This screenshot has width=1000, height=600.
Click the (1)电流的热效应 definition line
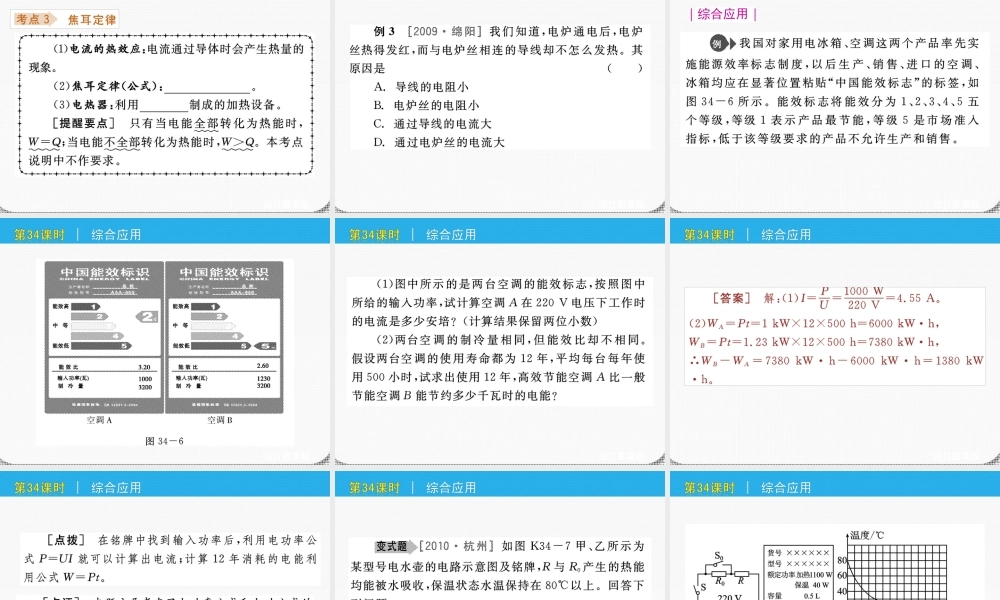pos(179,48)
